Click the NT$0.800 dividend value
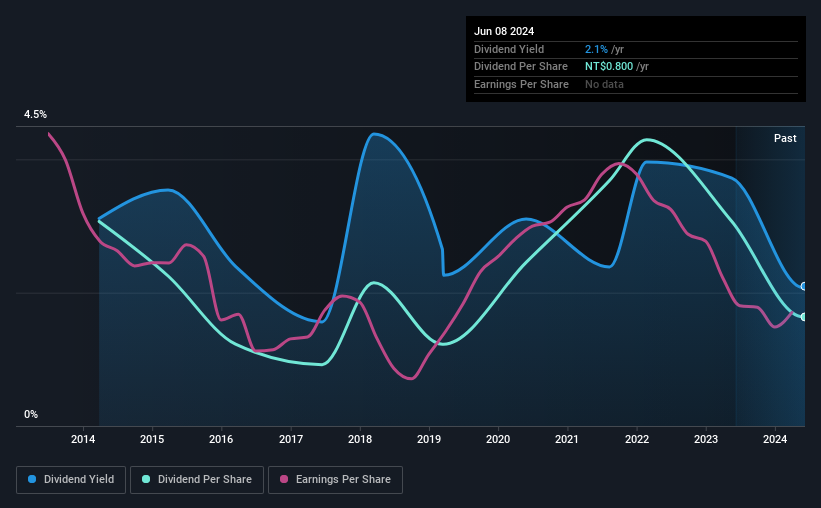821x508 pixels. pos(609,67)
